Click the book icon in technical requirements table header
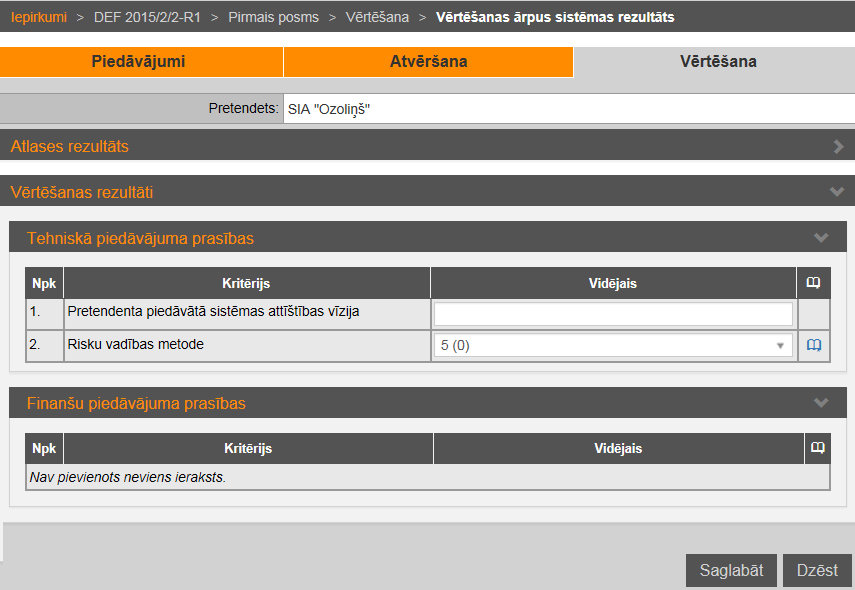Image resolution: width=855 pixels, height=590 pixels. [x=813, y=283]
